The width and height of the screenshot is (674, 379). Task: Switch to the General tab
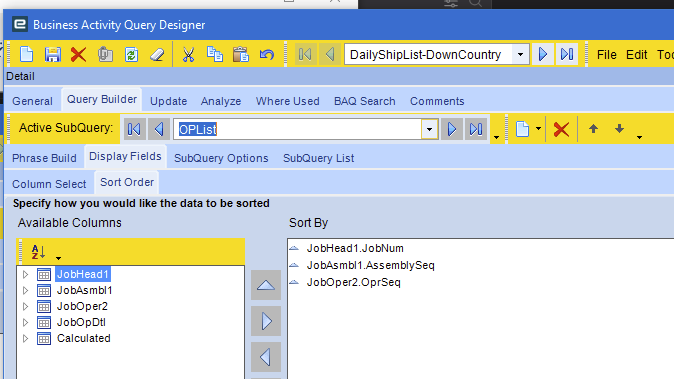coord(32,101)
